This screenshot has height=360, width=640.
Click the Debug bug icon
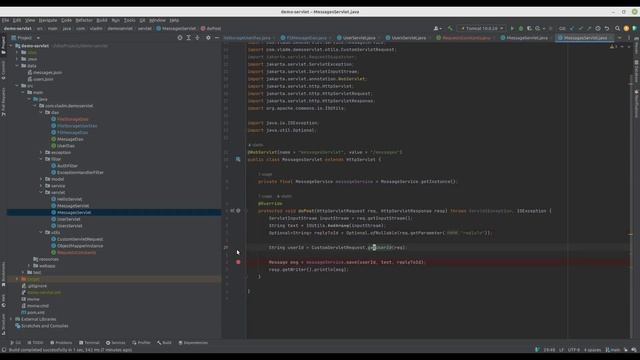coord(521,29)
